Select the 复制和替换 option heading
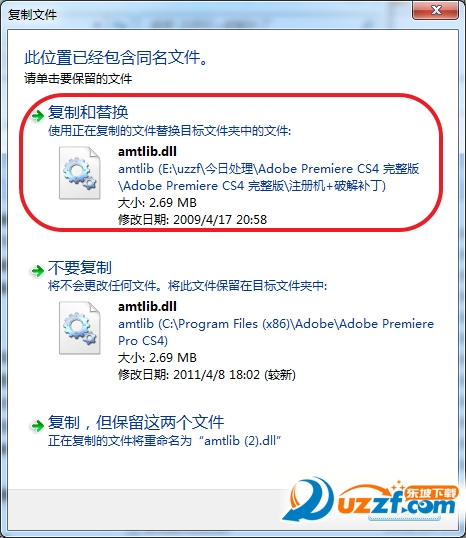Viewport: 466px width, 538px height. [x=88, y=112]
